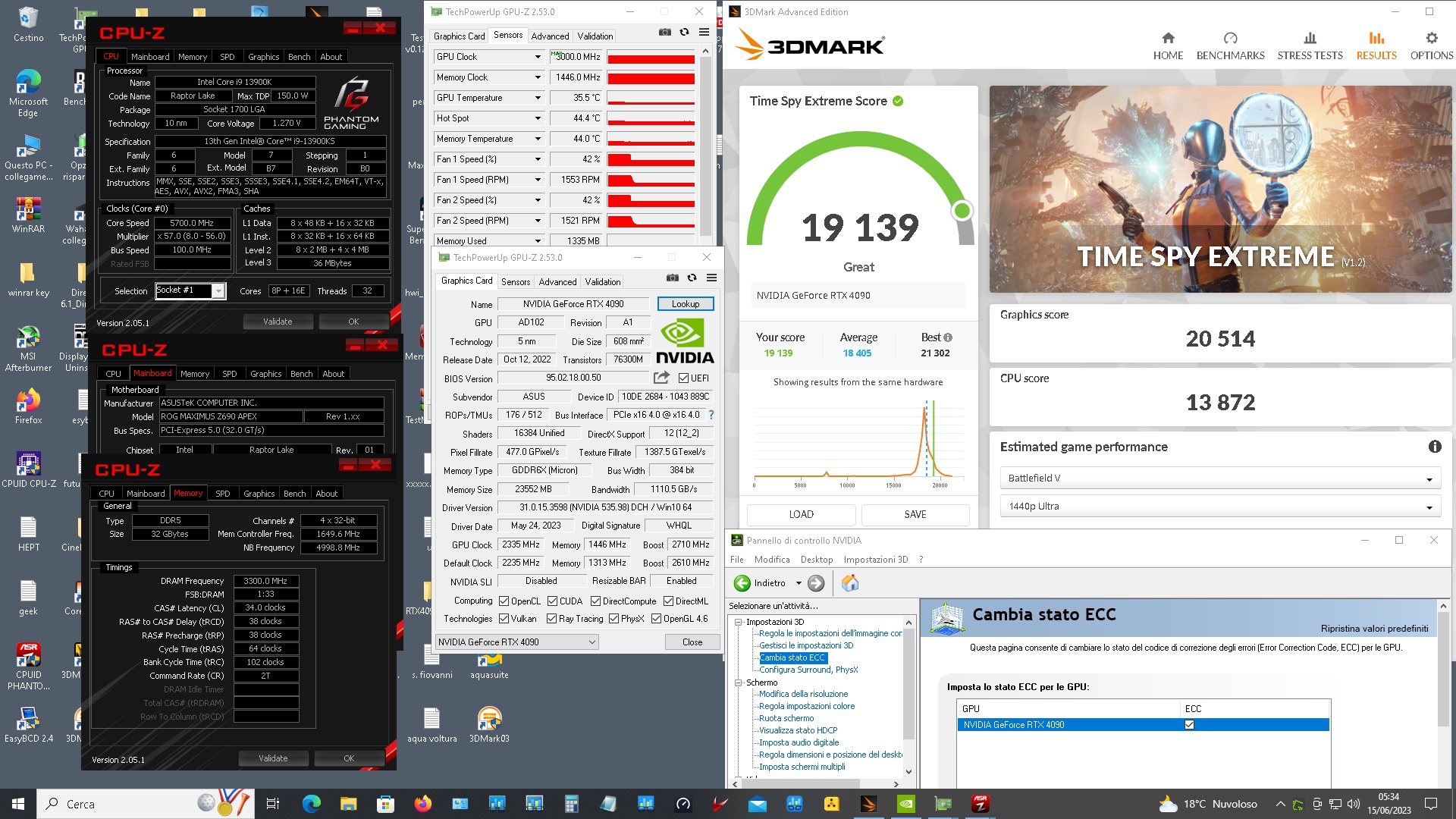Open the GPU Temperature sensor dropdown

(538, 98)
